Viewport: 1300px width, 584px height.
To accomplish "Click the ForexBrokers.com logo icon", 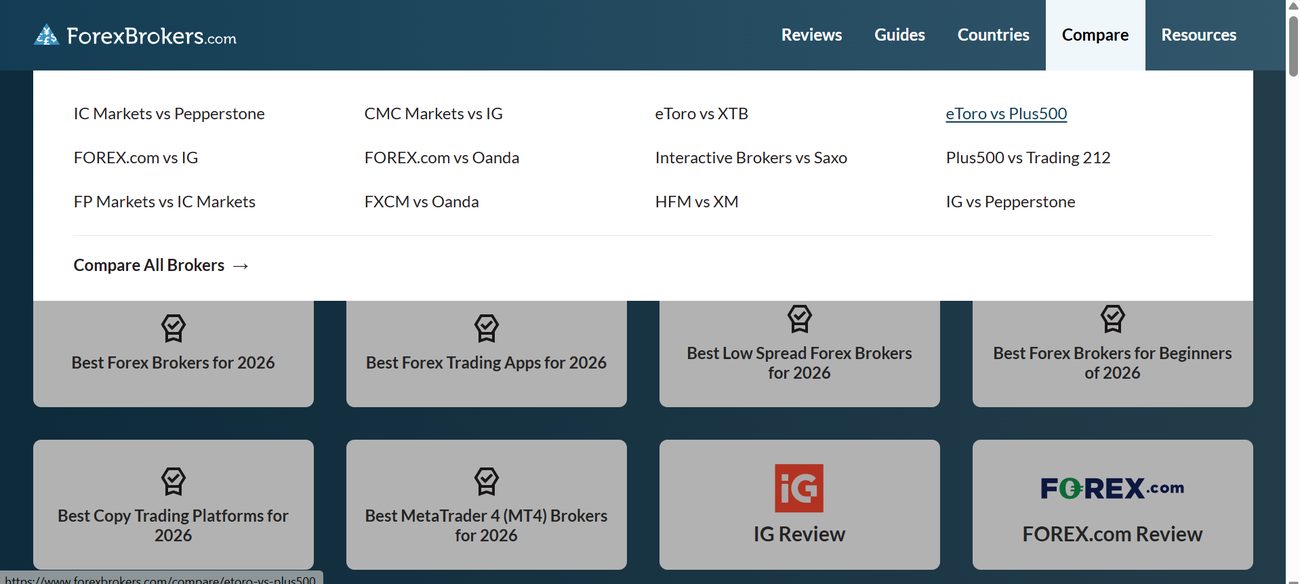I will [46, 35].
